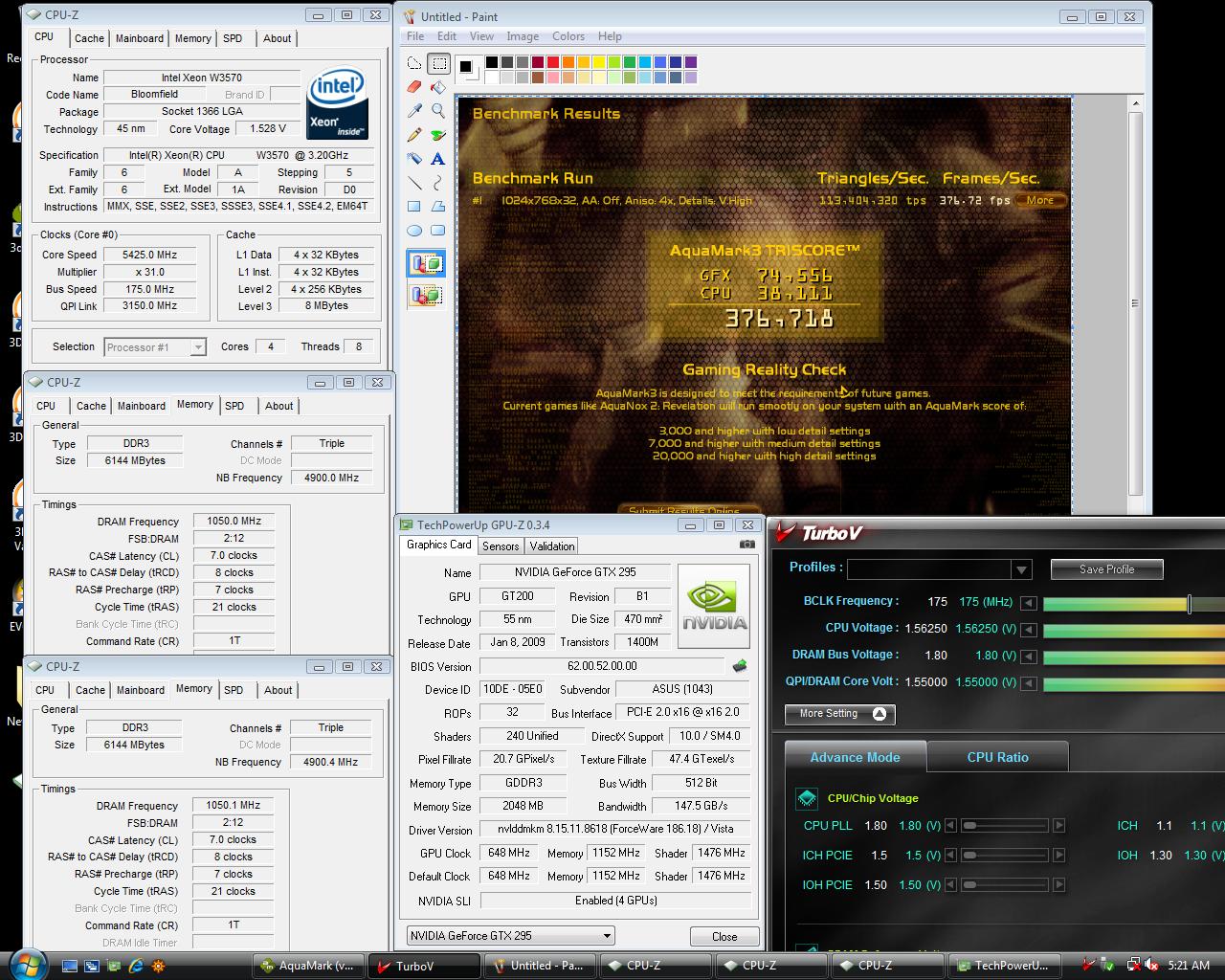The width and height of the screenshot is (1225, 980).
Task: Open the File menu in Paint
Action: [x=415, y=36]
